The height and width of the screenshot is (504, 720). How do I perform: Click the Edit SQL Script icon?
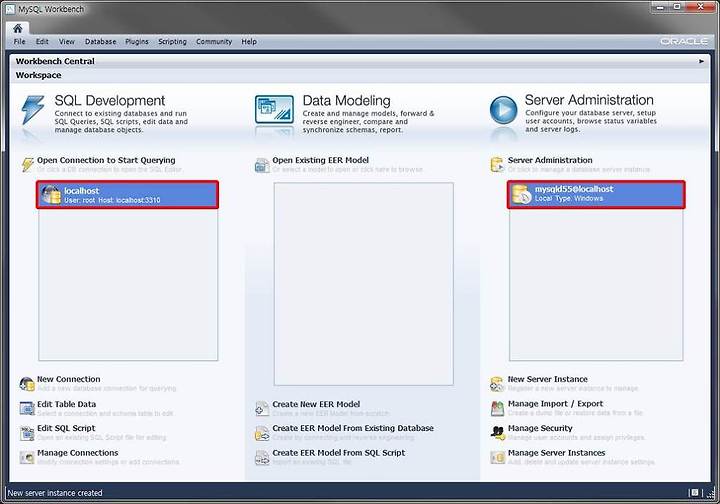27,433
